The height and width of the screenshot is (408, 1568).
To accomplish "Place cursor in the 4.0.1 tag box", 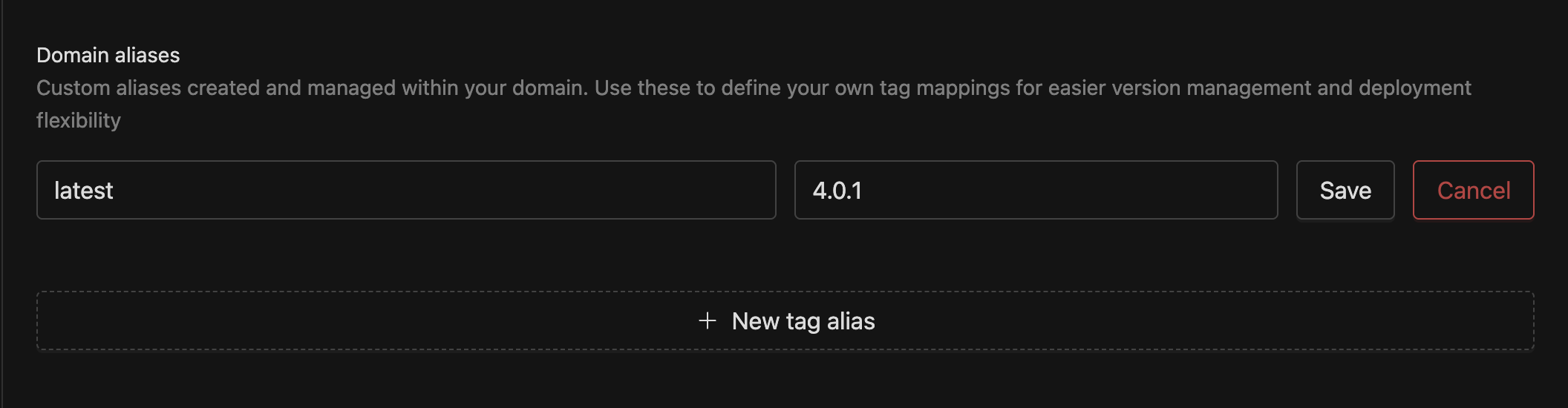I will pos(1035,191).
